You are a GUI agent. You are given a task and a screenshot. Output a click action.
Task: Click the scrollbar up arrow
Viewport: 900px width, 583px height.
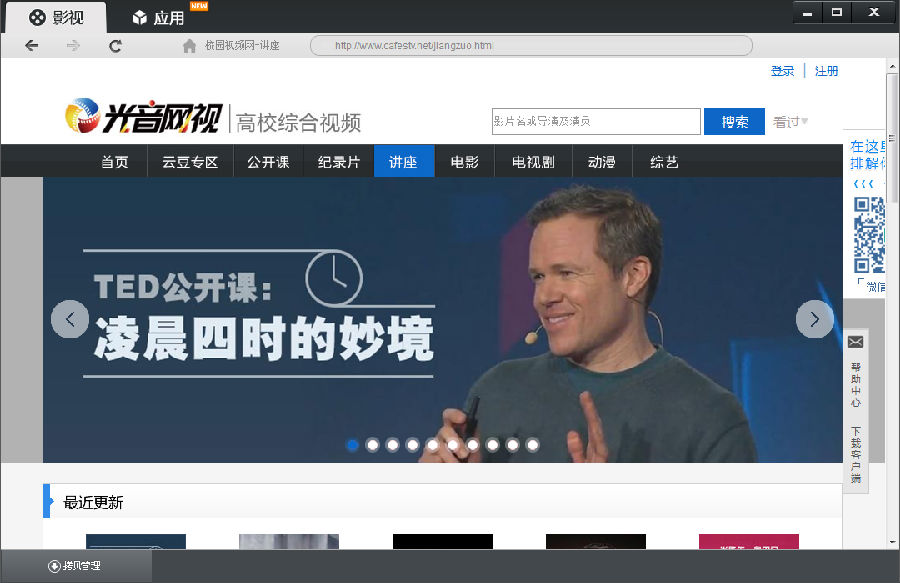893,67
